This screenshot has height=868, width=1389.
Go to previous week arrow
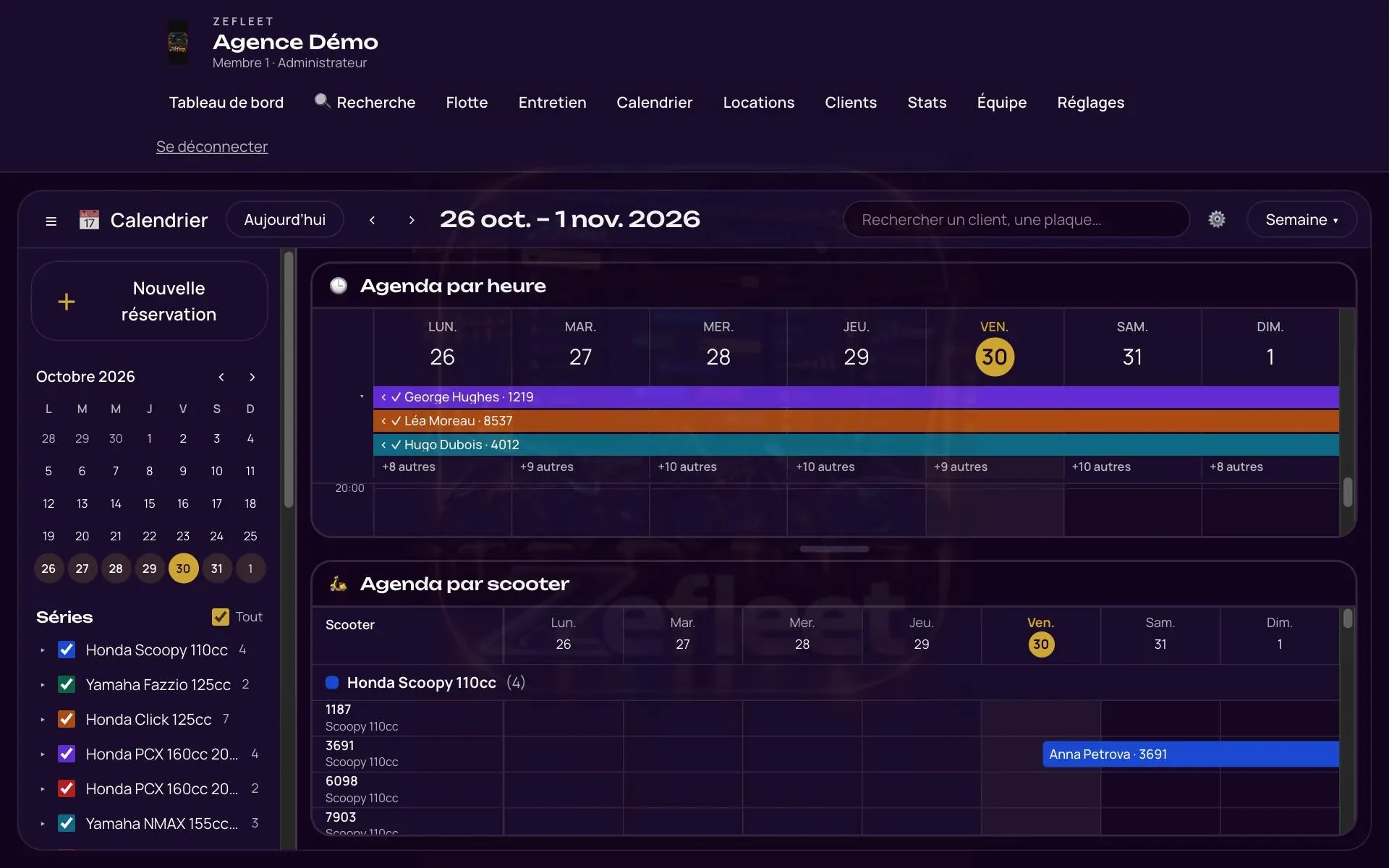tap(372, 220)
